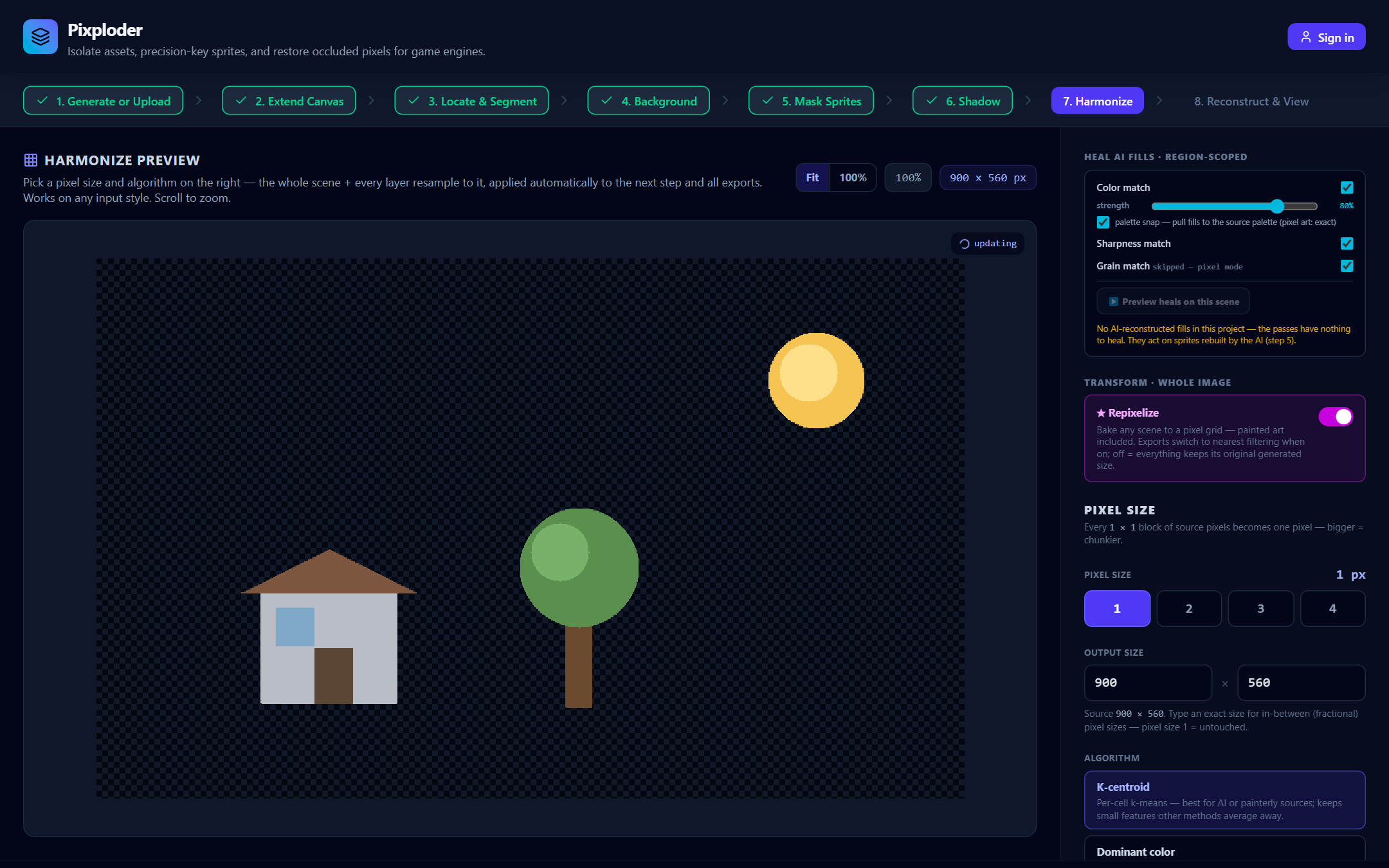Open step 8. Reconstruct & View
The image size is (1389, 868).
point(1251,101)
